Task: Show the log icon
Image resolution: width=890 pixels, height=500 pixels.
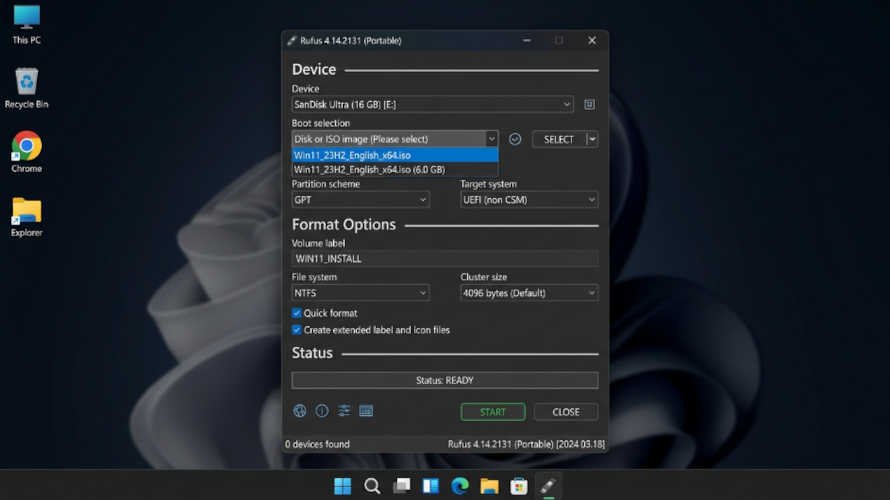Action: pyautogui.click(x=366, y=411)
